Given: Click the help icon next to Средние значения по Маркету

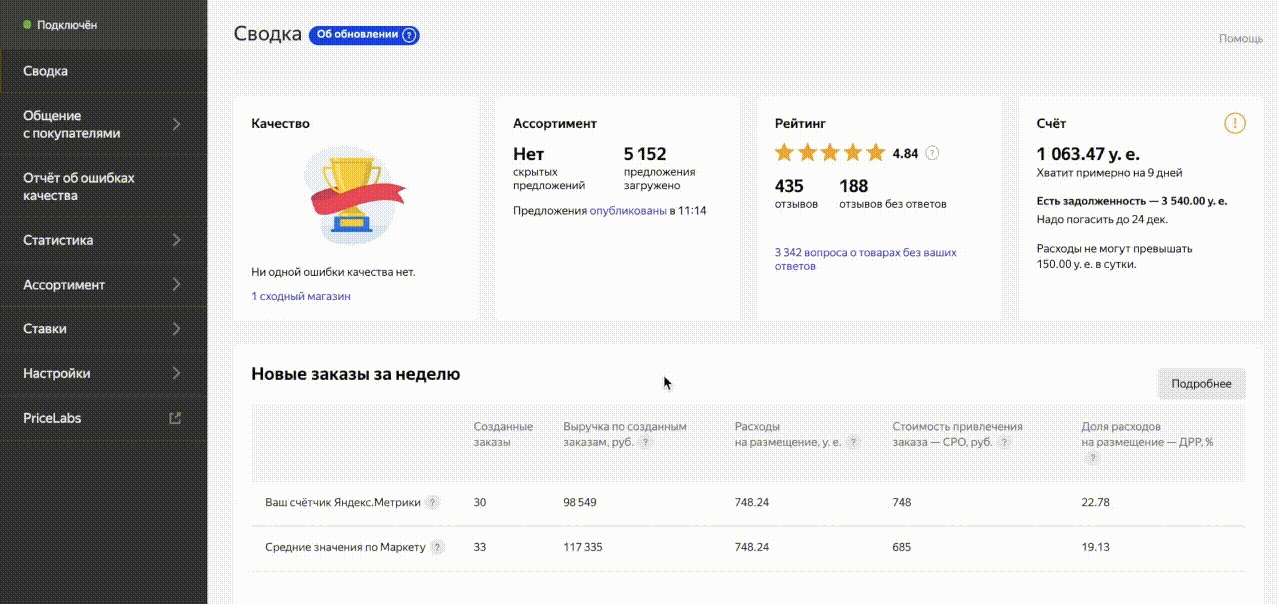Looking at the screenshot, I should [x=437, y=547].
